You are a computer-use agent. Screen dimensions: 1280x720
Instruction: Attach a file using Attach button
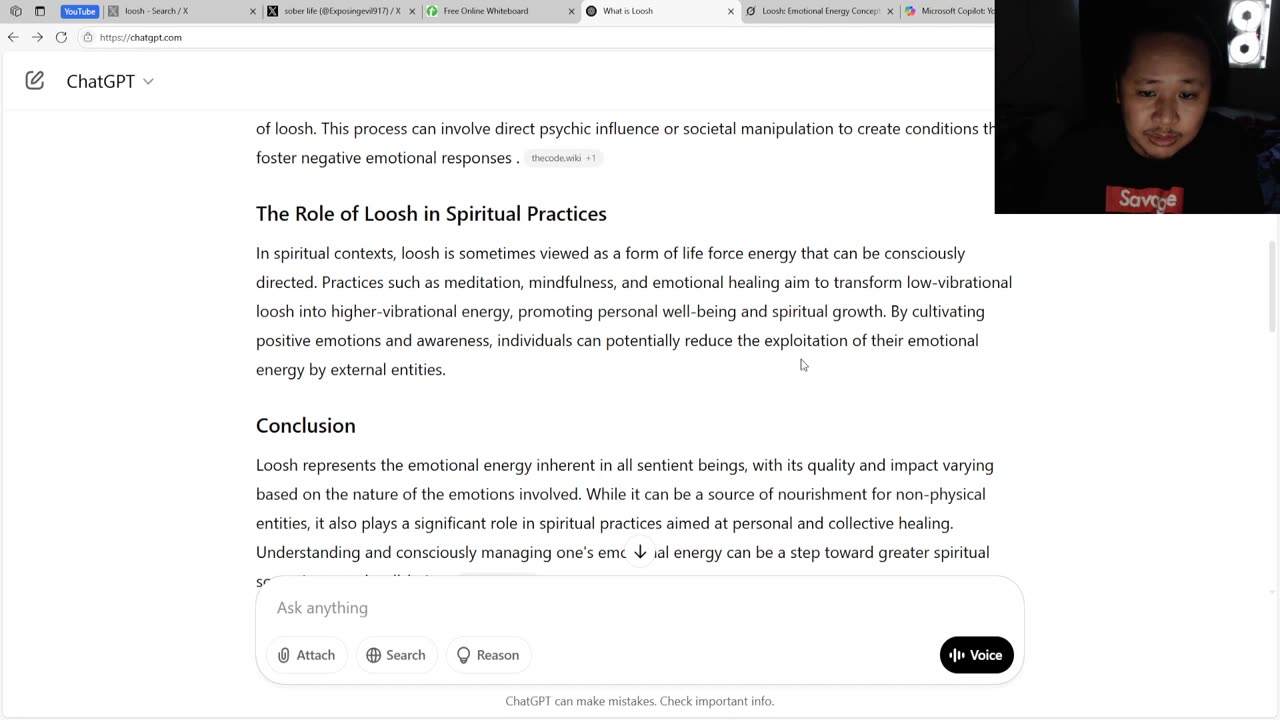click(306, 655)
